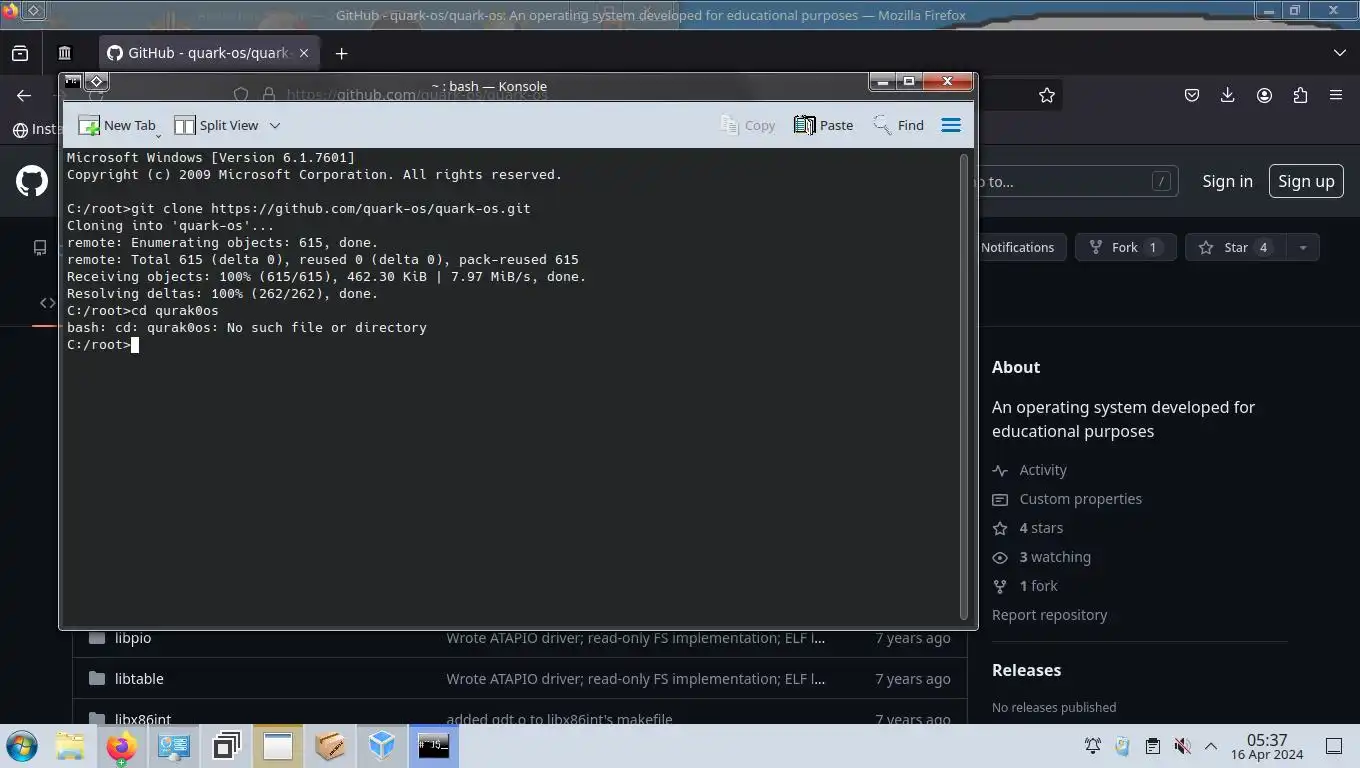This screenshot has height=768, width=1360.
Task: Open the clipboard tray icon
Action: [x=1152, y=746]
